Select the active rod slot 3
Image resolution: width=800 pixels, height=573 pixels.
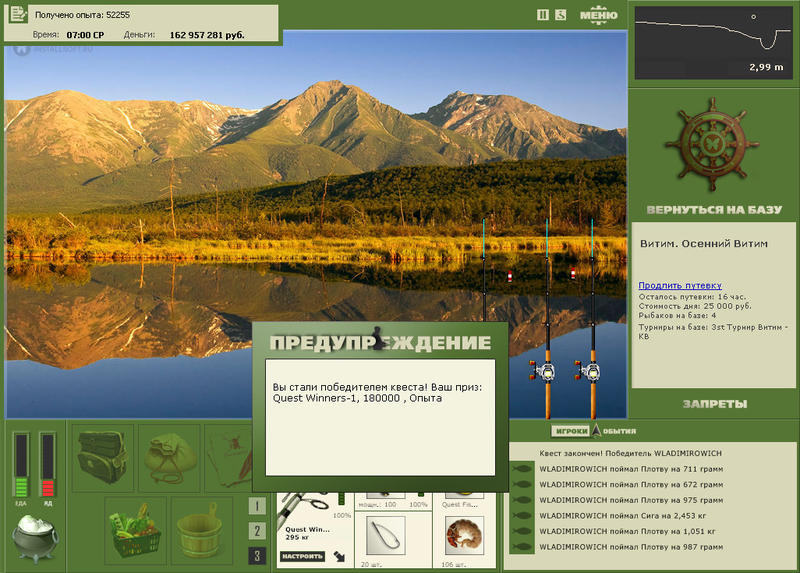pos(257,555)
